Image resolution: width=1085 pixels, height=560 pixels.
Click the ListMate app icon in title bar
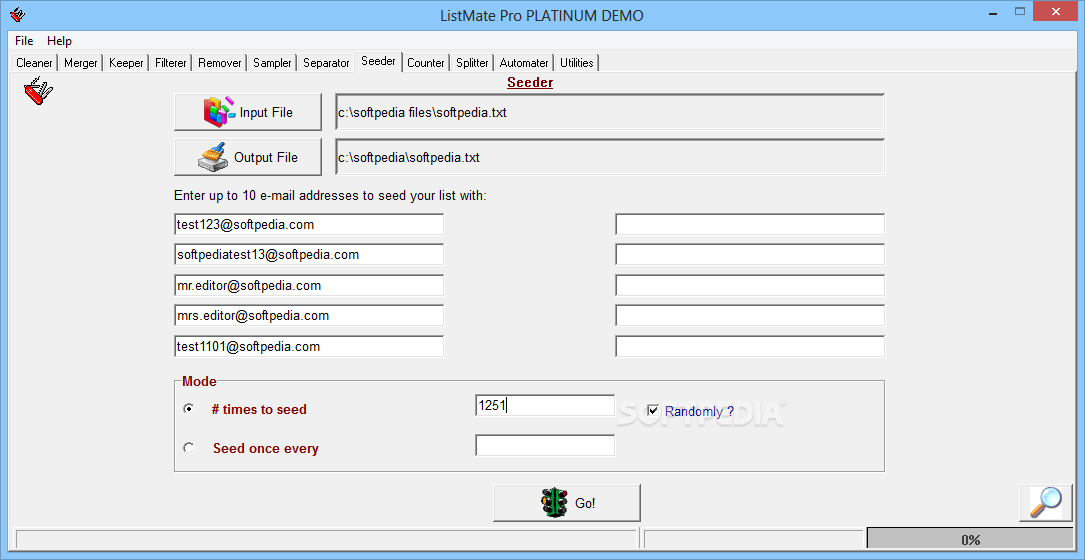pyautogui.click(x=17, y=15)
